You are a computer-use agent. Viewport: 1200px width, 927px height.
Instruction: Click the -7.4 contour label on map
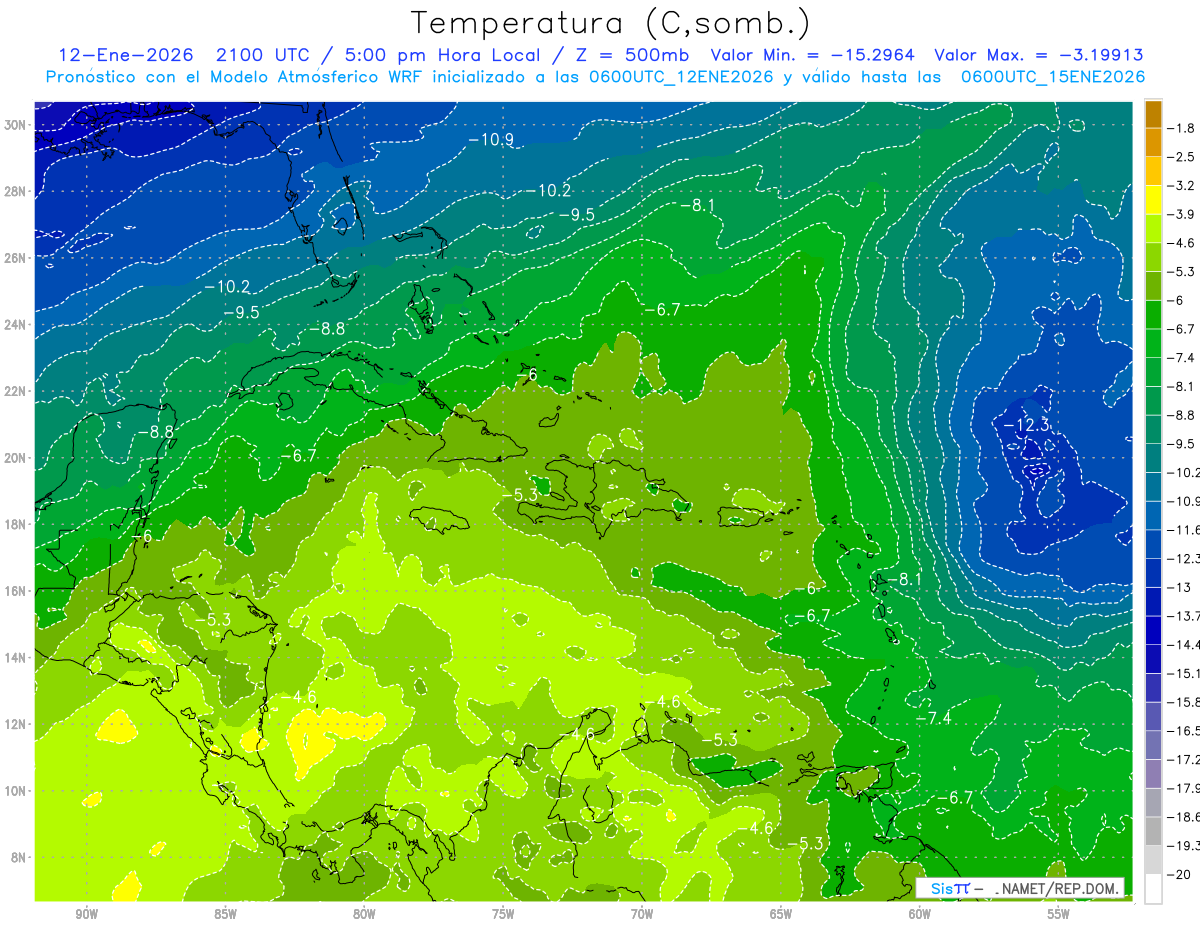[933, 719]
